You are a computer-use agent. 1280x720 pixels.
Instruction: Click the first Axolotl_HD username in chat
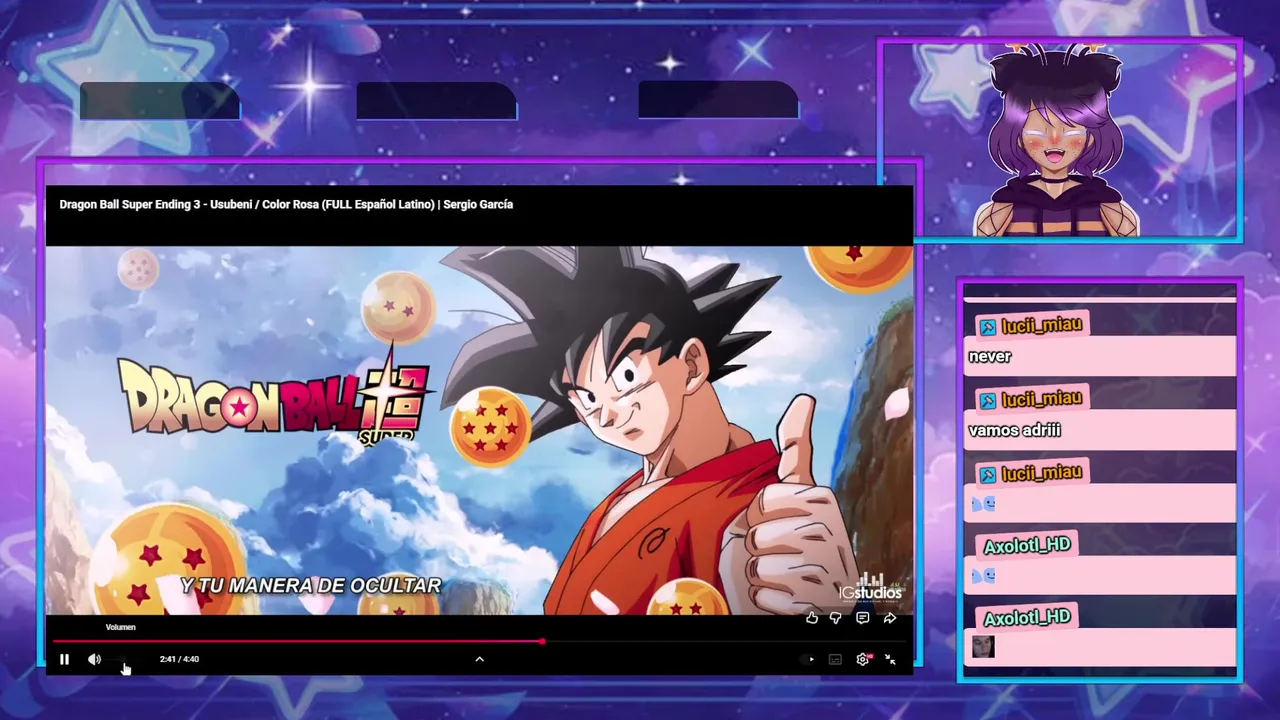(1027, 546)
